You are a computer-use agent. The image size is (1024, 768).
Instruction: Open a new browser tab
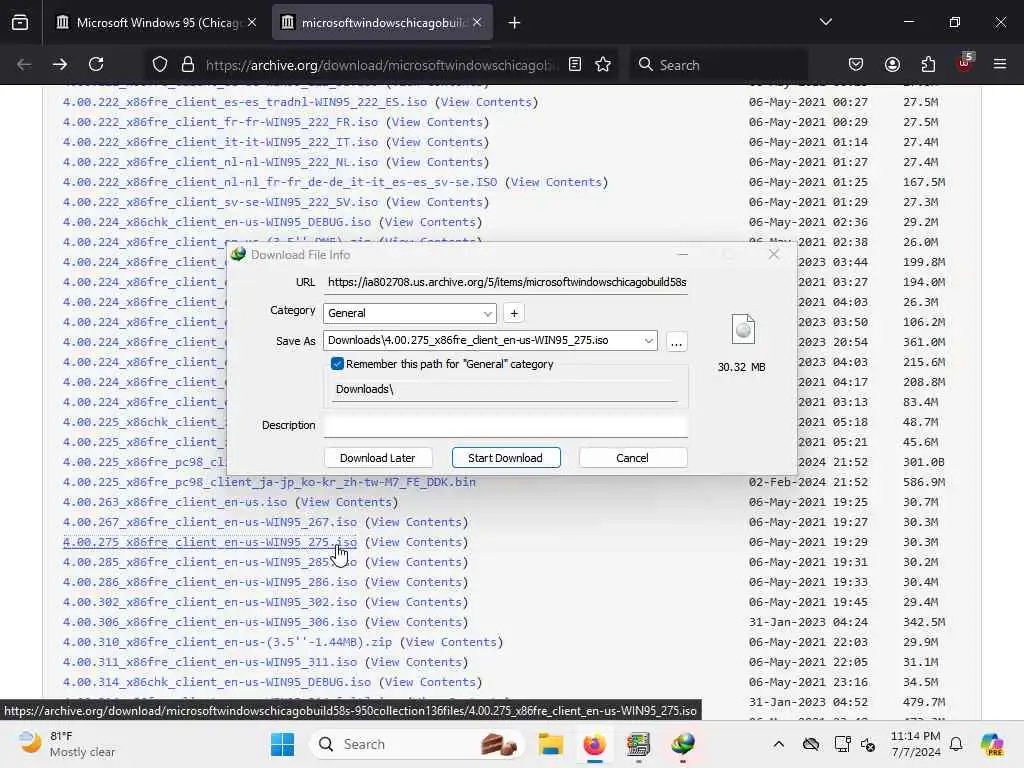tap(515, 23)
